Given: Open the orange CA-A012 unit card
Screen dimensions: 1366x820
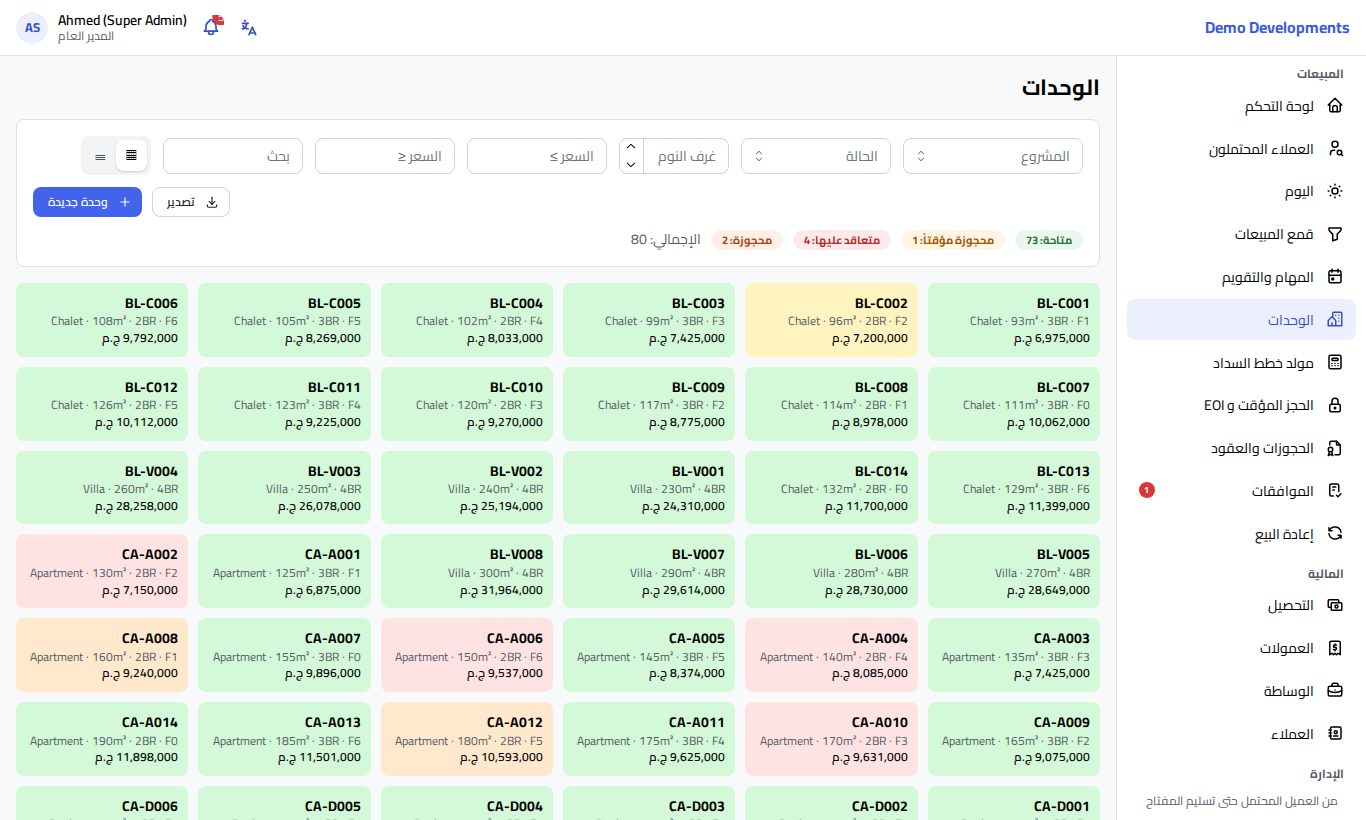Looking at the screenshot, I should coord(467,739).
